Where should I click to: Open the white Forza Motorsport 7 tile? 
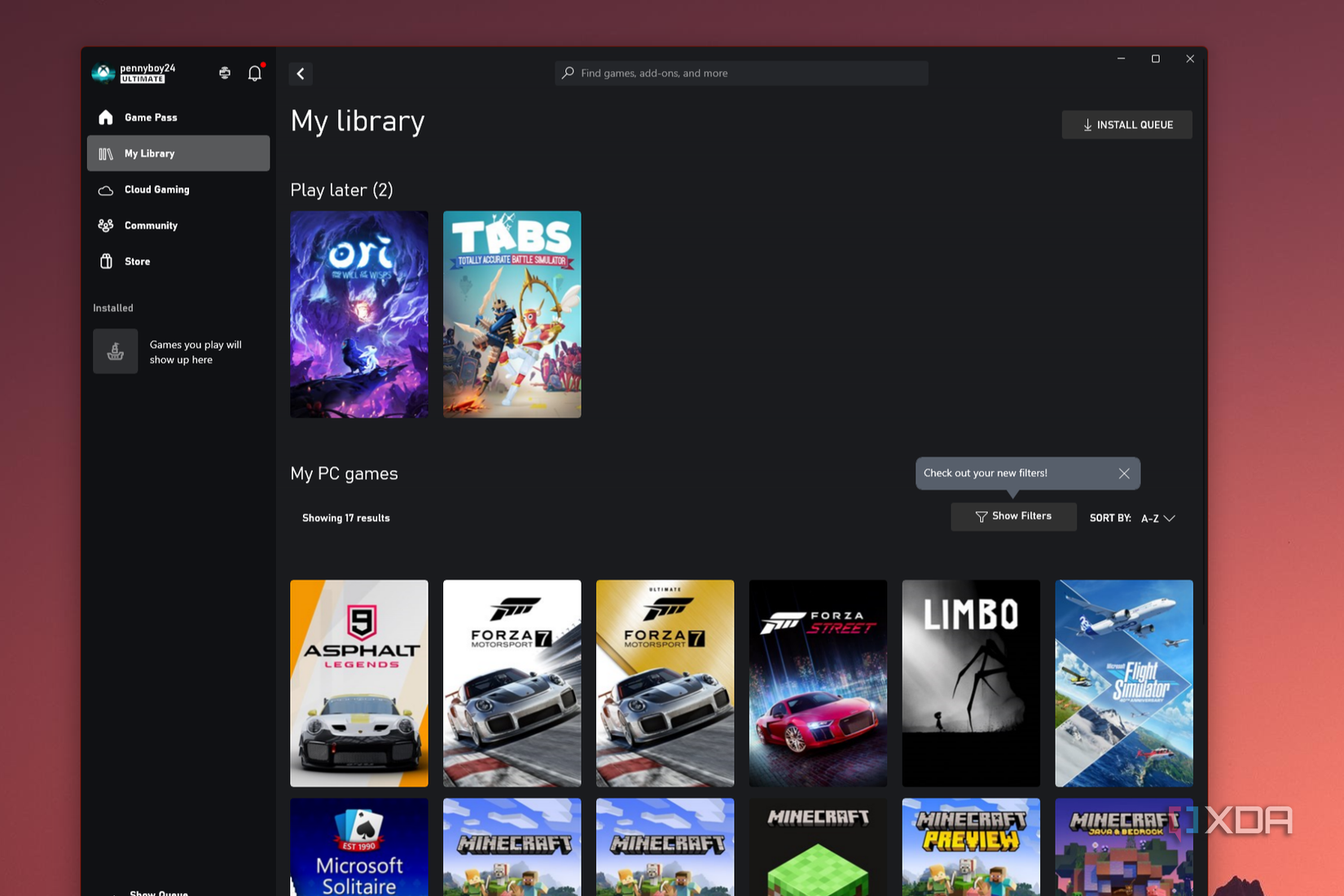pos(512,683)
